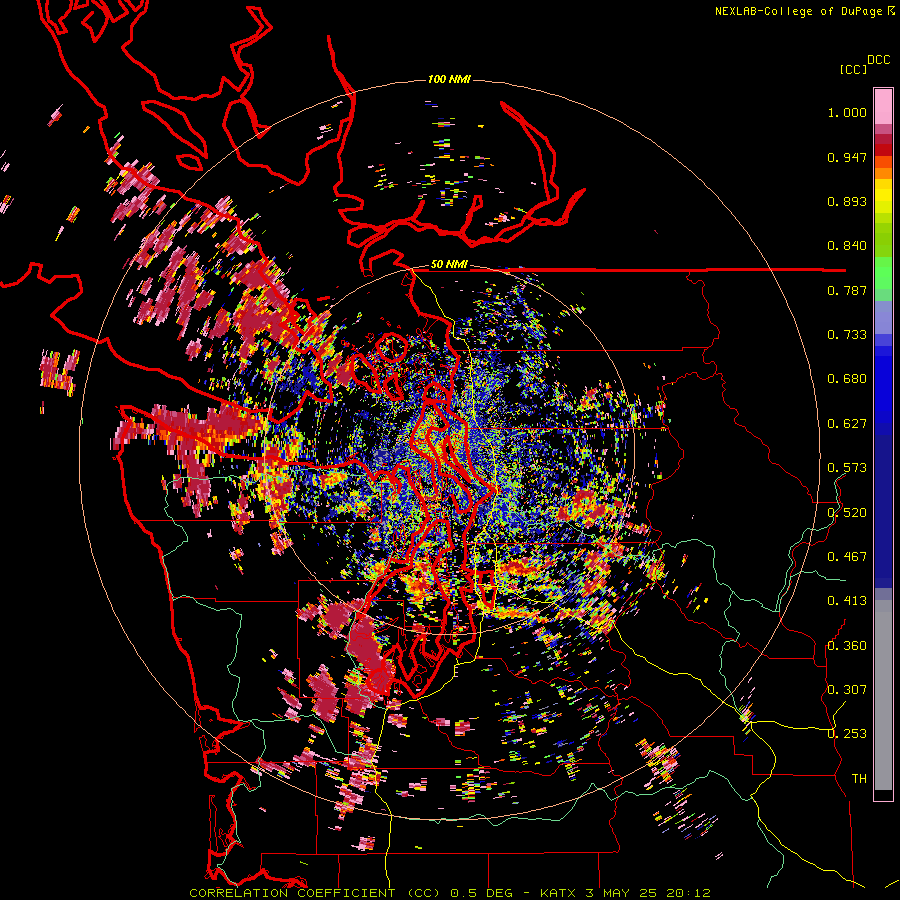
Task: Click the 0.360 value on the scale
Action: (847, 645)
